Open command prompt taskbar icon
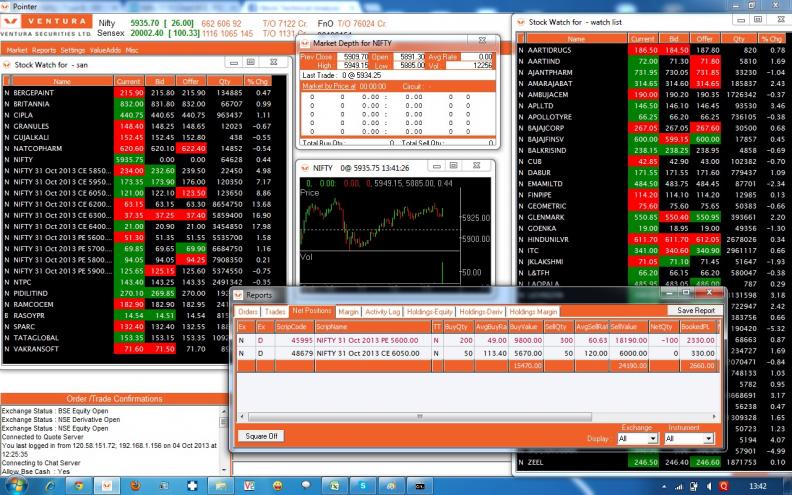 [420, 486]
